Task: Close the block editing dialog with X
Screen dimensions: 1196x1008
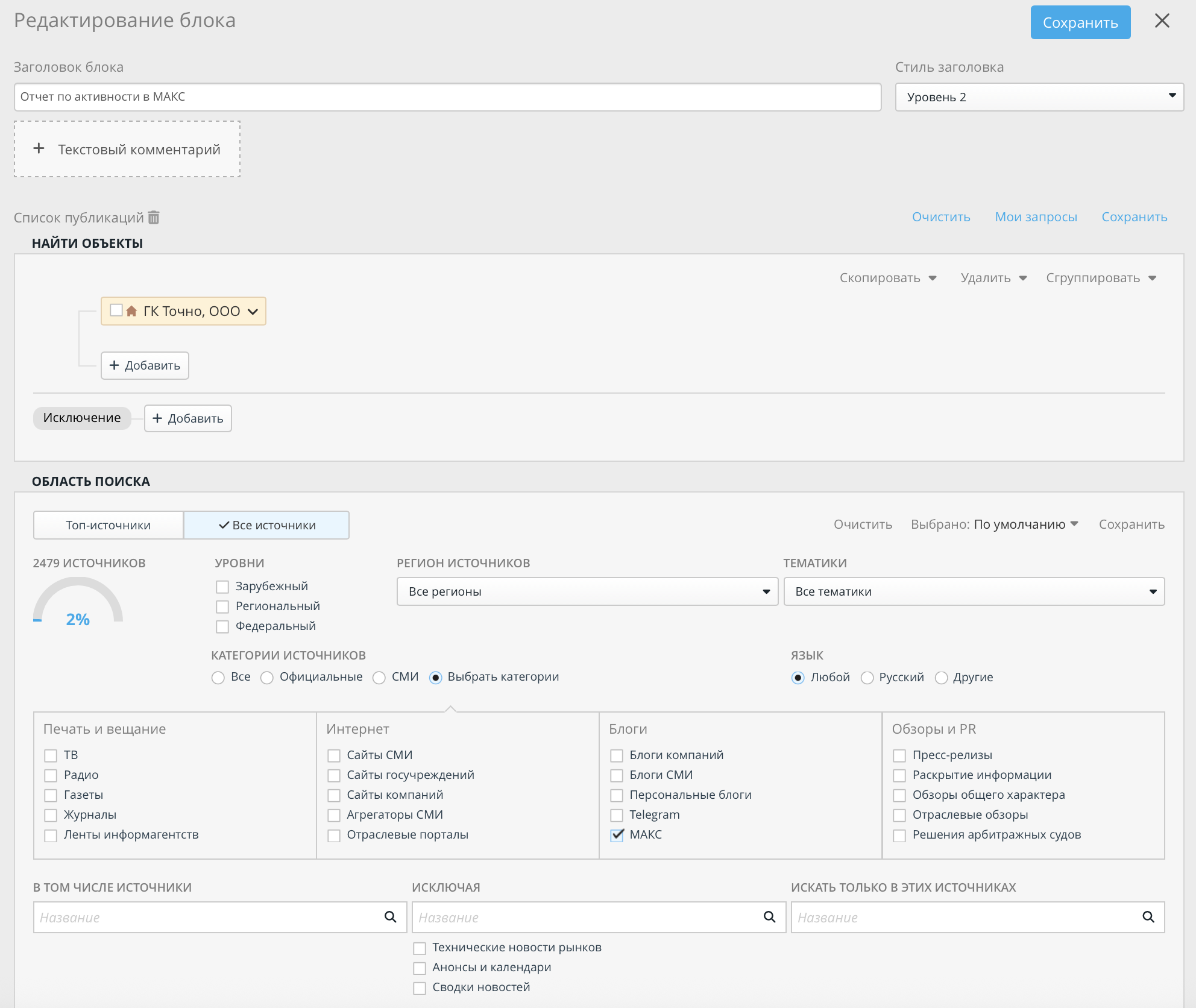Action: [x=1162, y=21]
